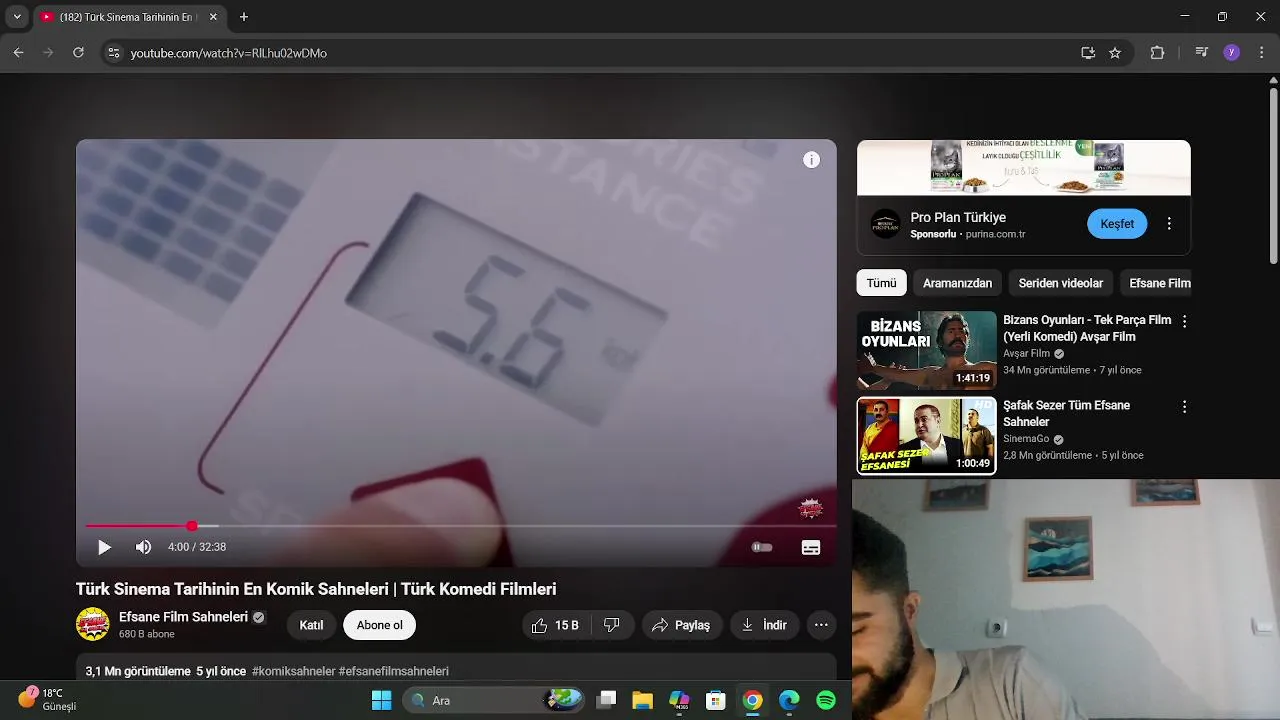Click the Keşfet button on the ad
The height and width of the screenshot is (720, 1280).
1117,224
